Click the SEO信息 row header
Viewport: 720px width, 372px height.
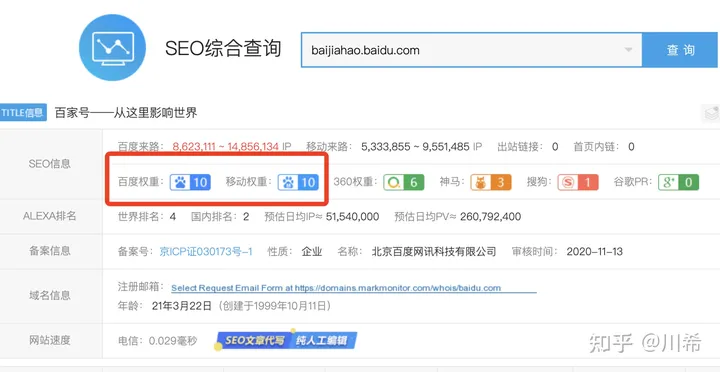50,164
